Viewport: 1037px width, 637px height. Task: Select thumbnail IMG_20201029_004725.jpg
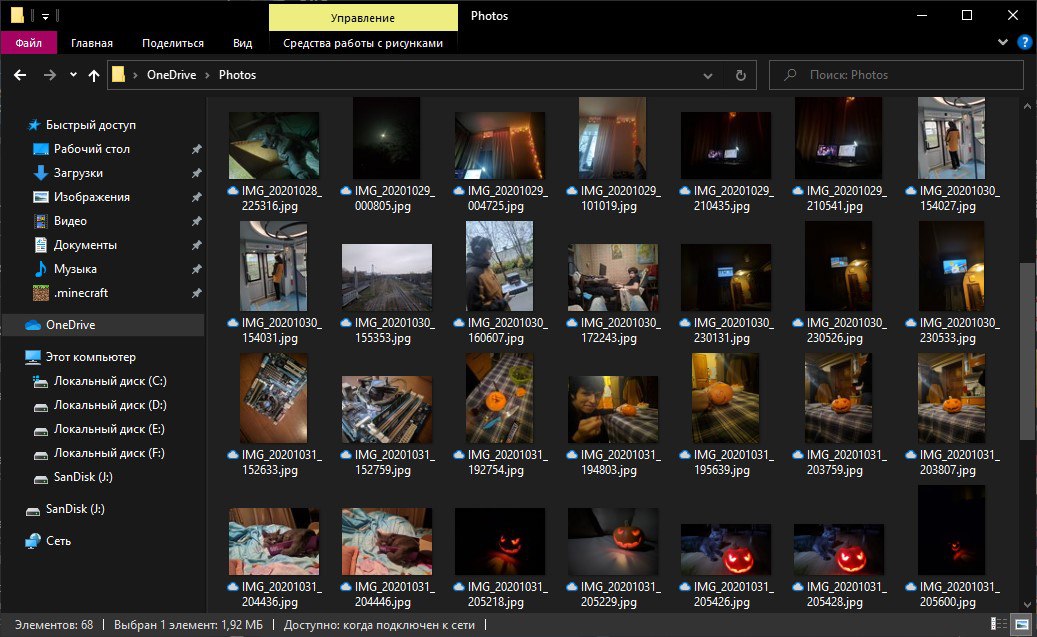click(x=500, y=146)
